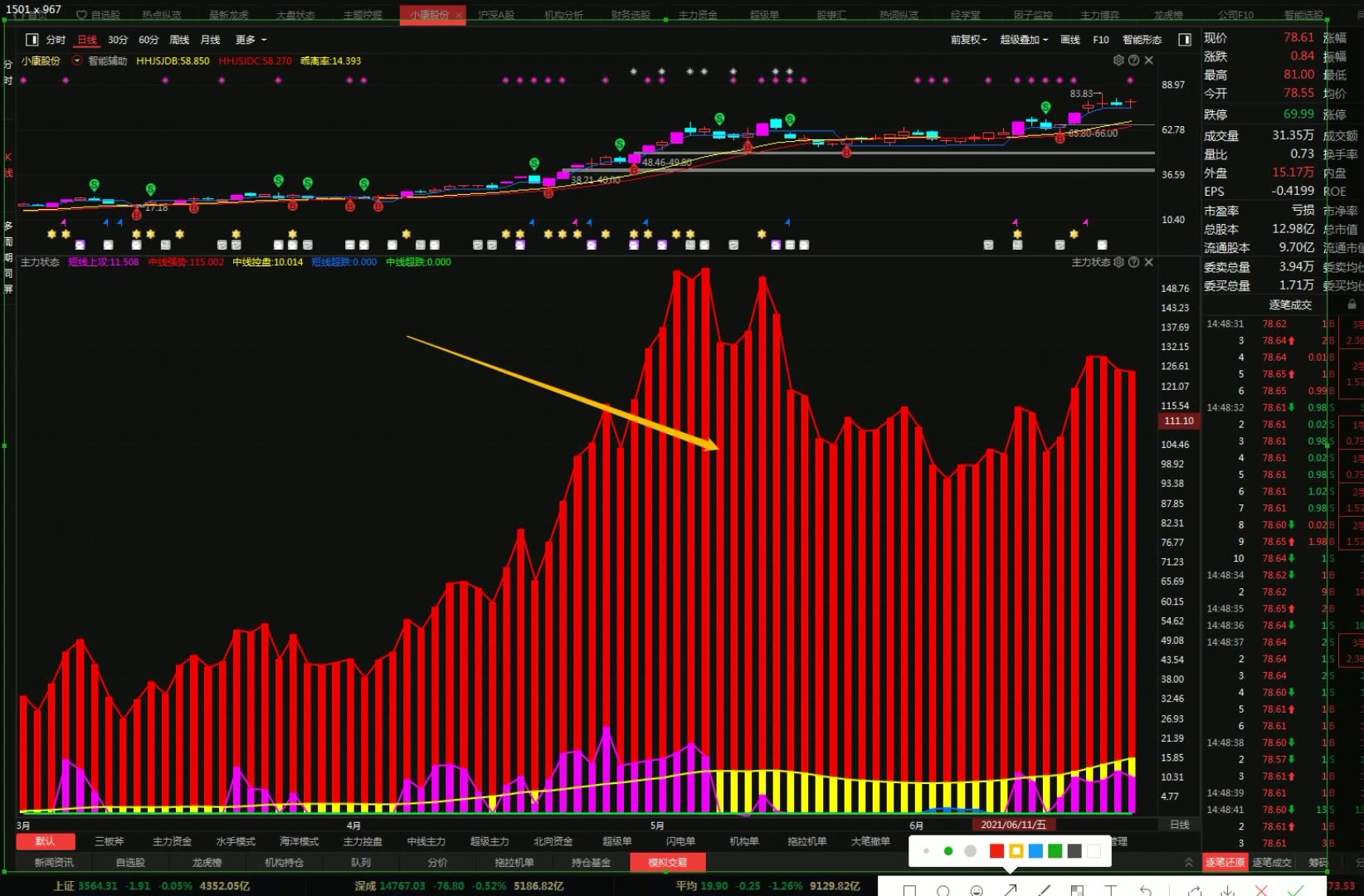Cancel screenshot with the red X
The width and height of the screenshot is (1364, 896).
pyautogui.click(x=1262, y=891)
